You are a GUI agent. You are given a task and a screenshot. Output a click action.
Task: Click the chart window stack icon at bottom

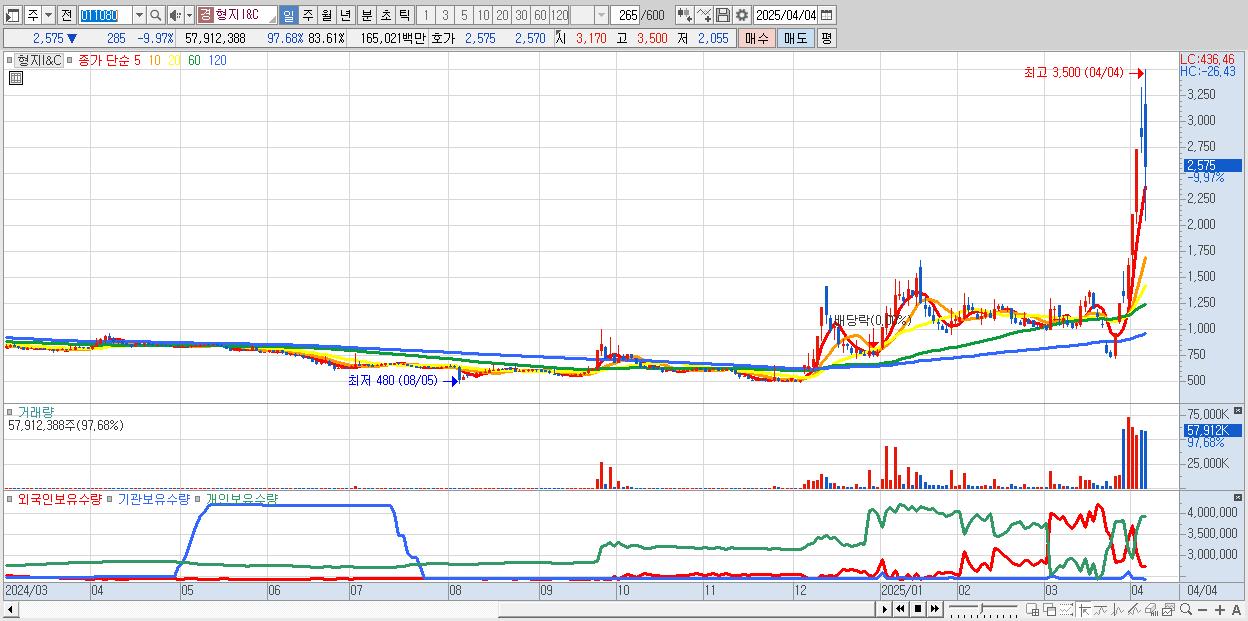tap(1168, 609)
